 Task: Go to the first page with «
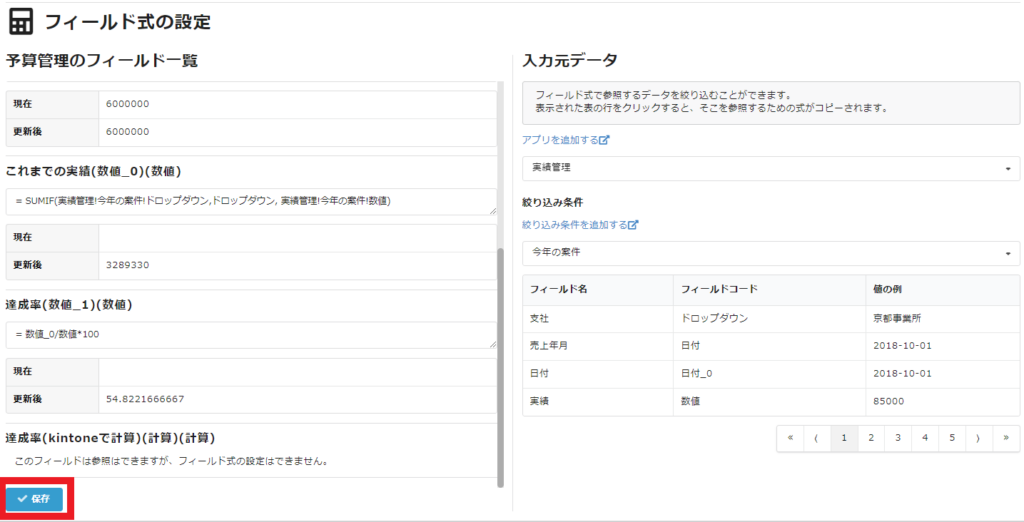coord(790,438)
